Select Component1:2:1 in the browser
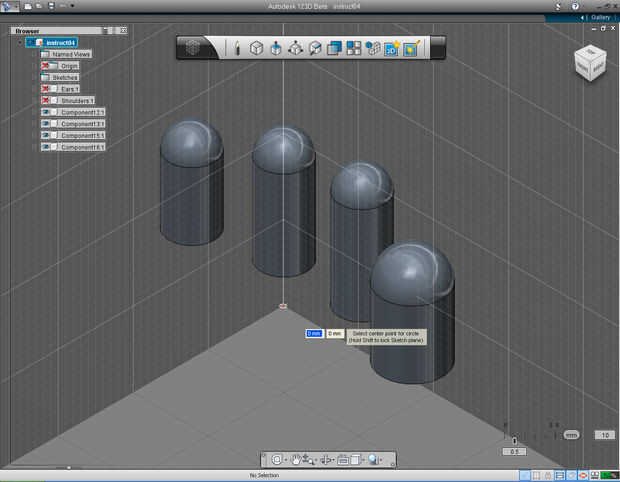 tap(83, 112)
